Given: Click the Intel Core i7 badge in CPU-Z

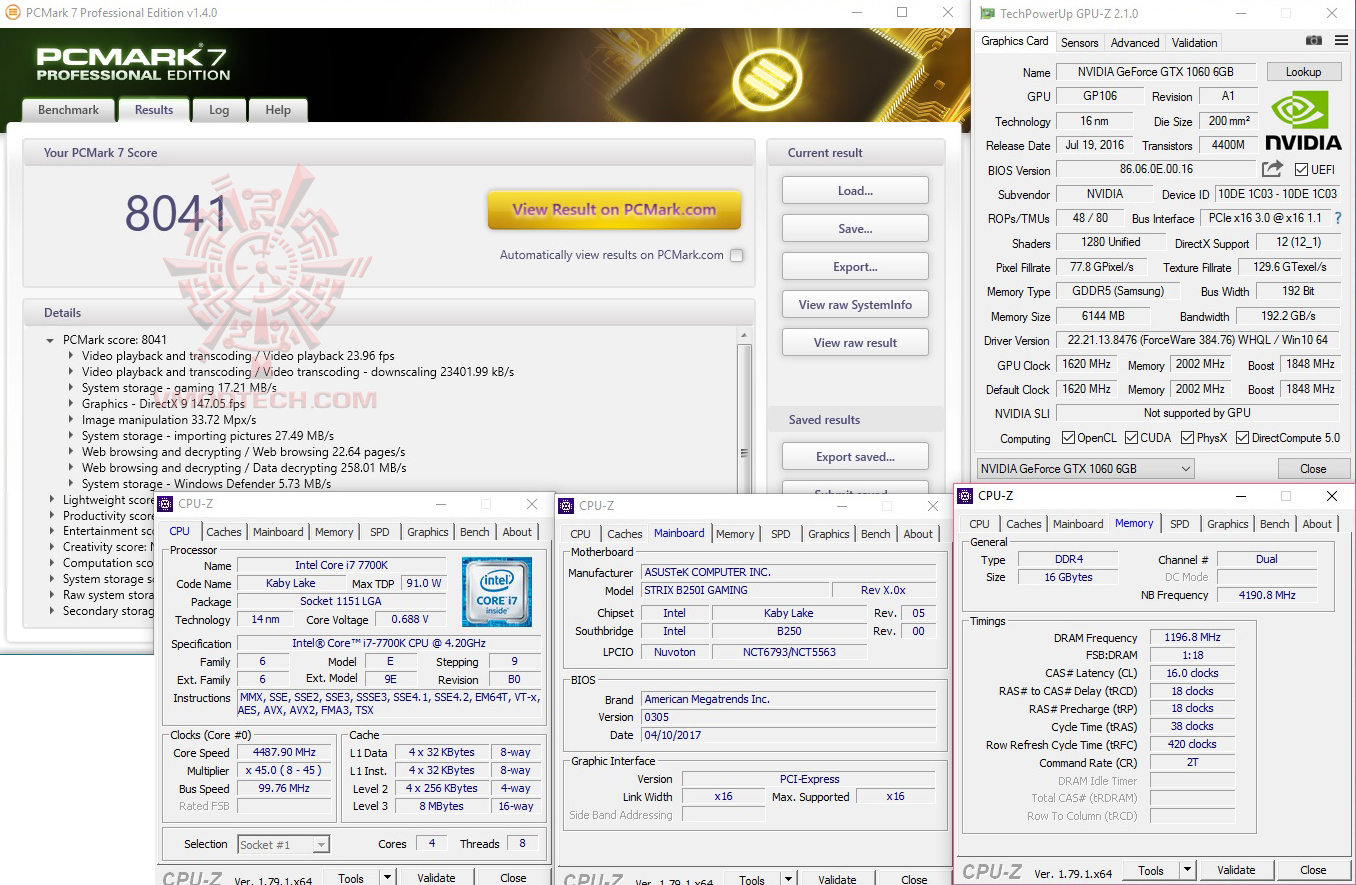Looking at the screenshot, I should (x=497, y=591).
